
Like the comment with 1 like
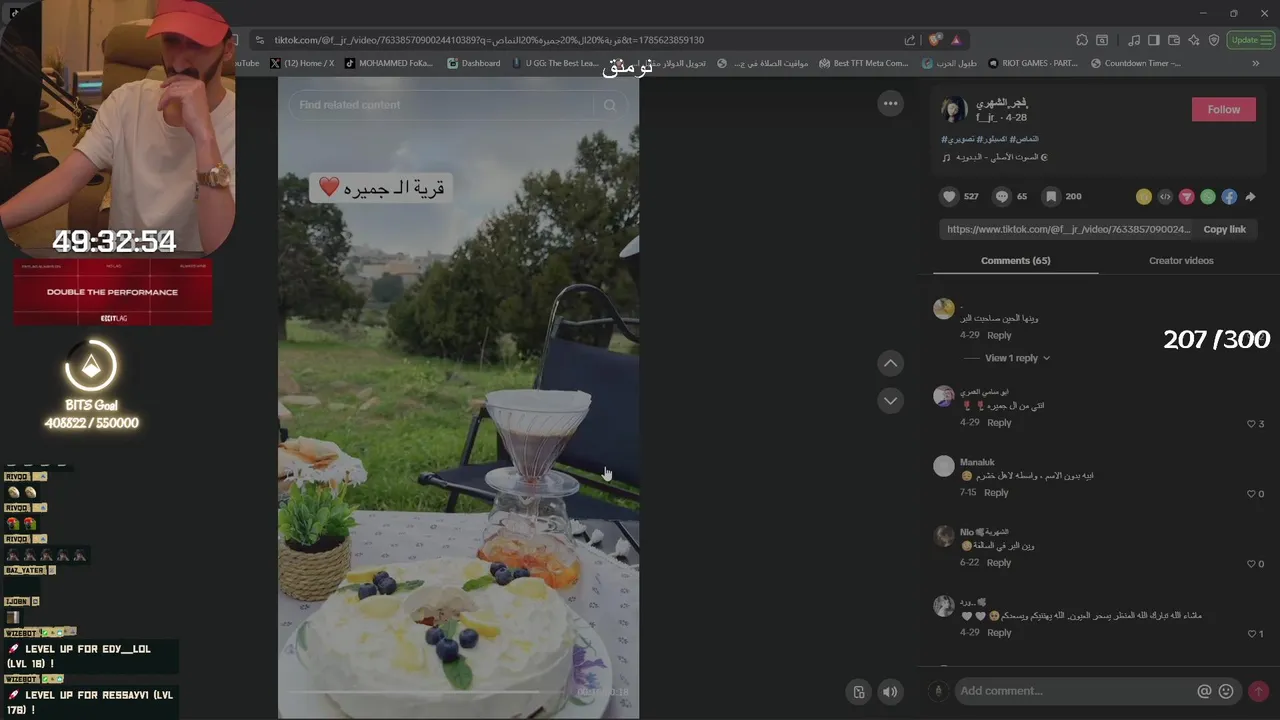1251,634
